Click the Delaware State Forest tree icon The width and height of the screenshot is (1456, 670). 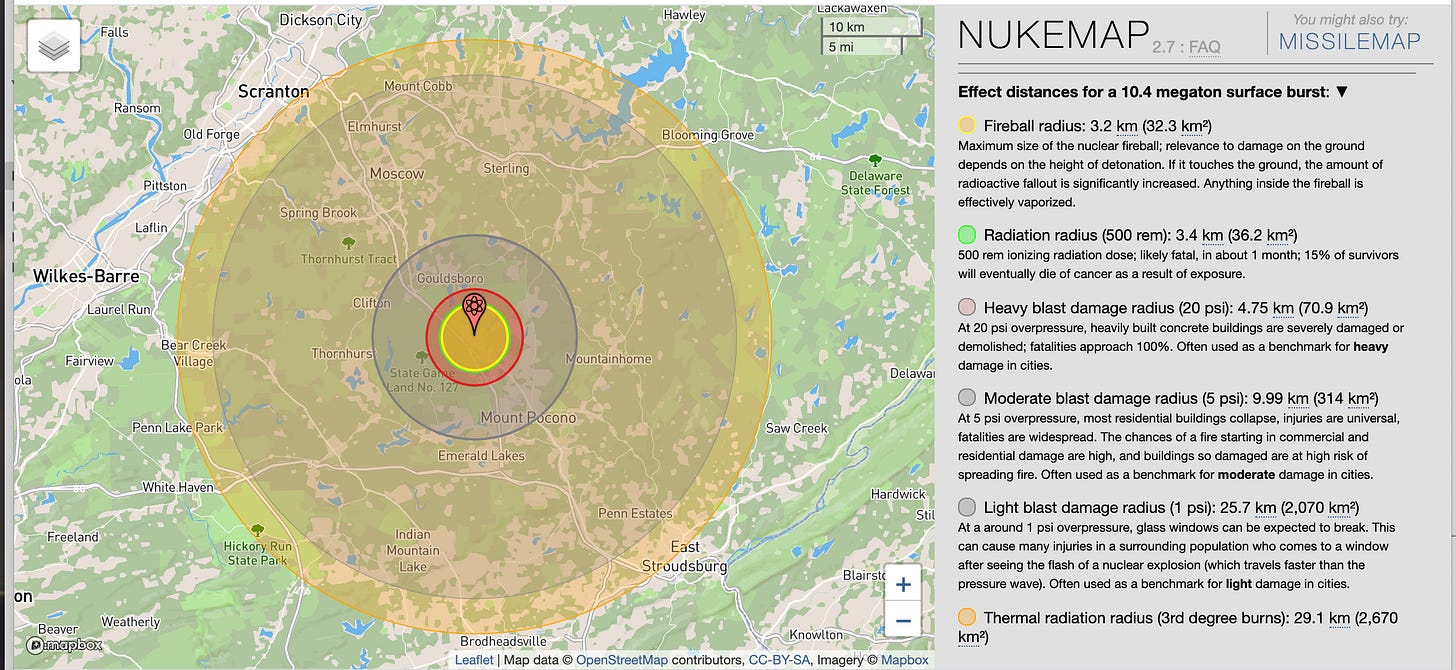click(876, 160)
